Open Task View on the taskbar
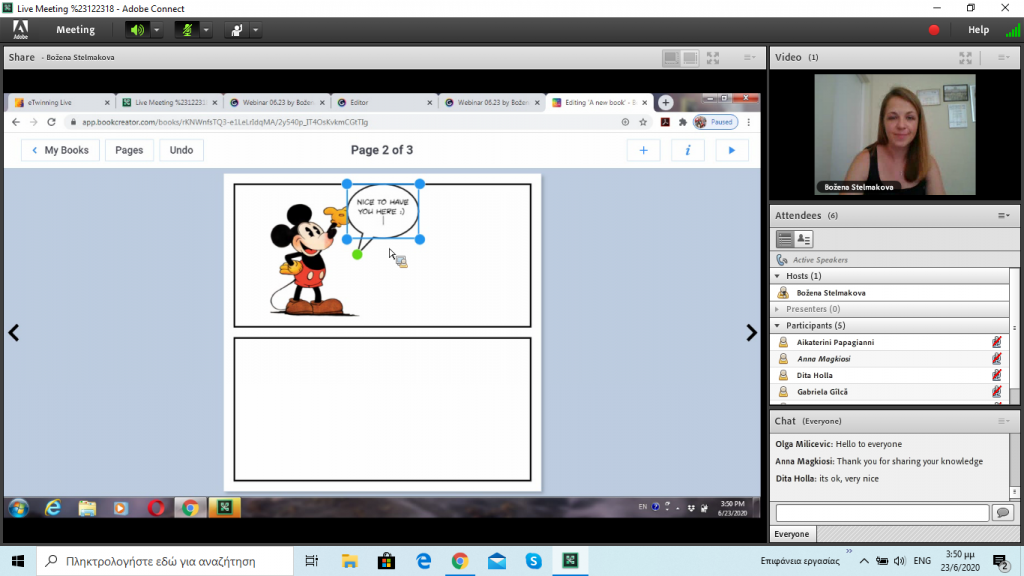1024x576 pixels. (x=312, y=561)
